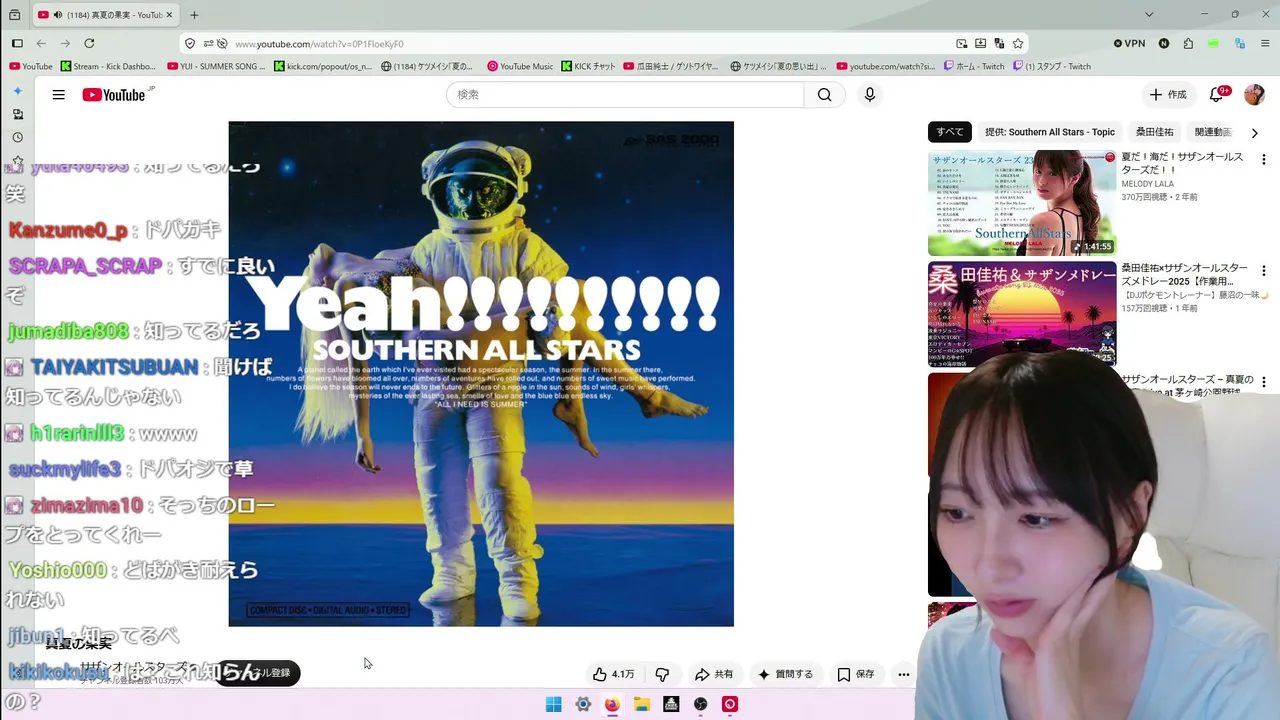
Task: Click the translate page icon in address bar
Action: pyautogui.click(x=999, y=43)
